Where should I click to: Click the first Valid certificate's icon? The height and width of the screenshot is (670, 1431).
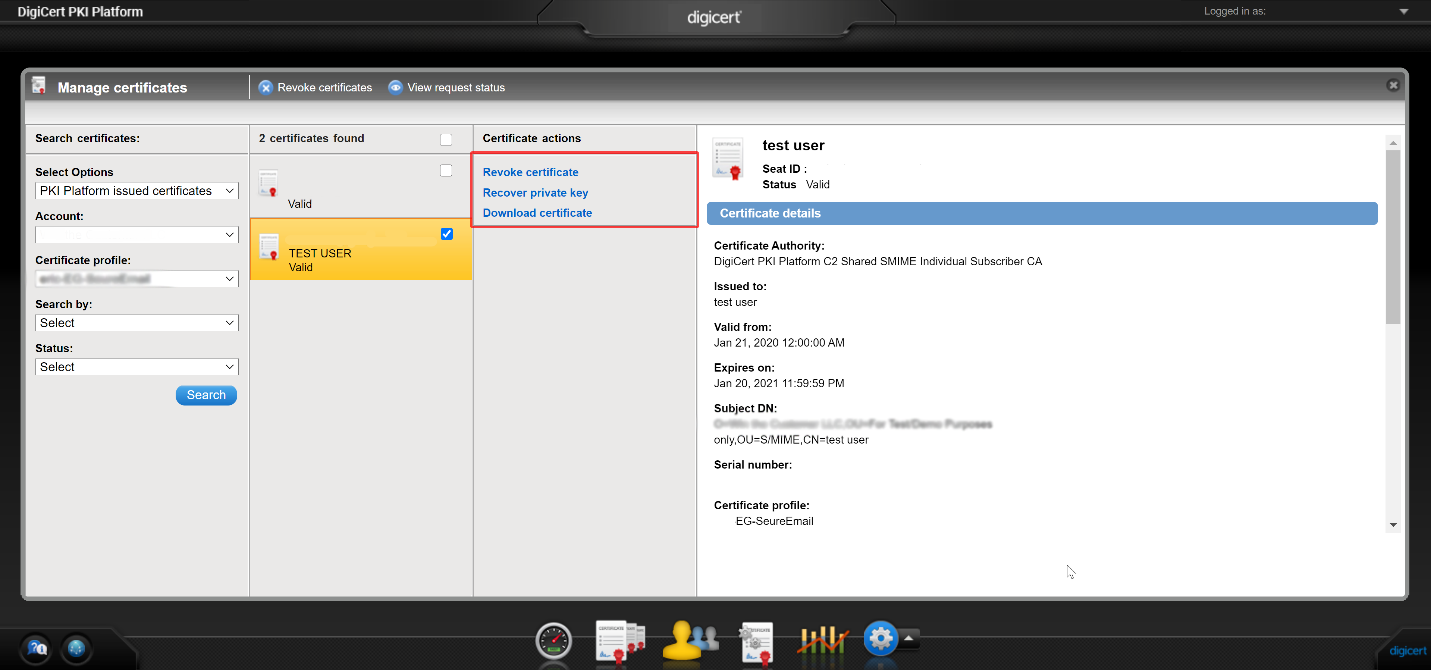(268, 183)
